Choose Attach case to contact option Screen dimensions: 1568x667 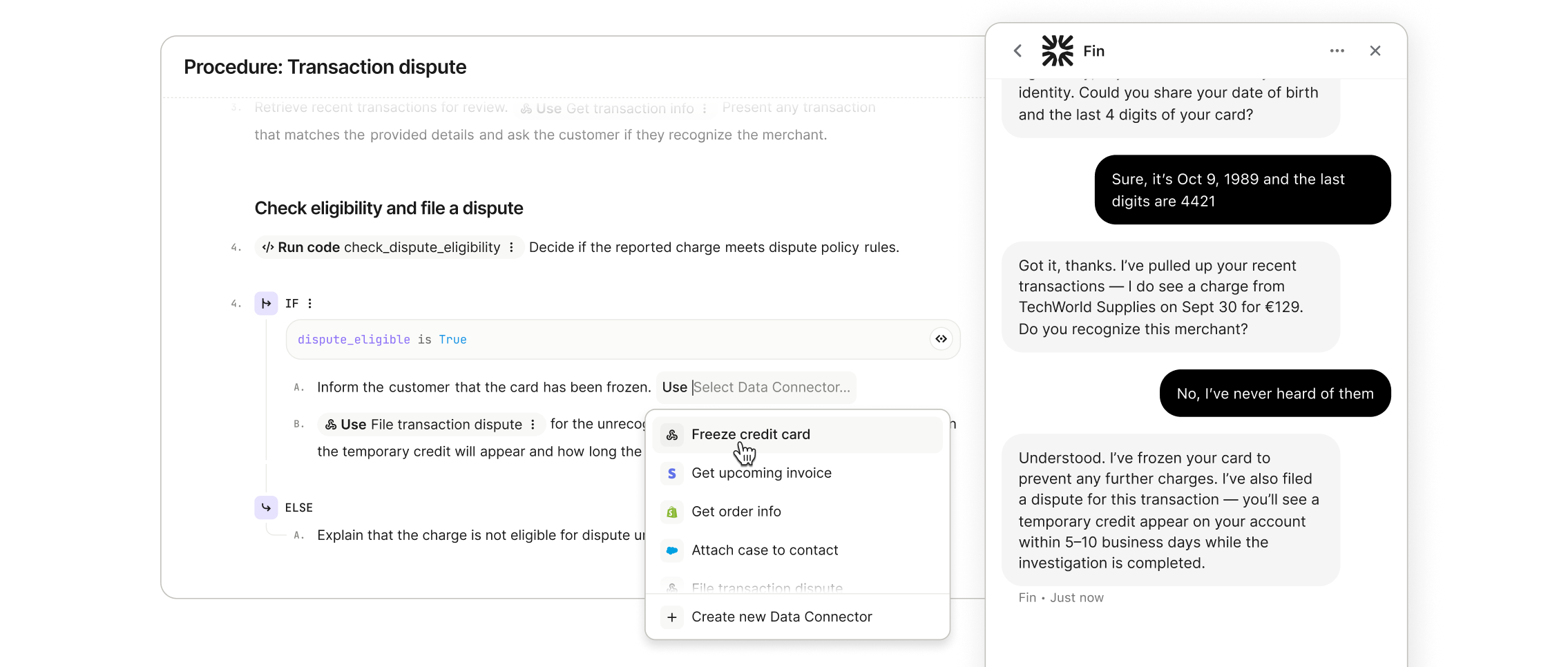click(x=764, y=550)
